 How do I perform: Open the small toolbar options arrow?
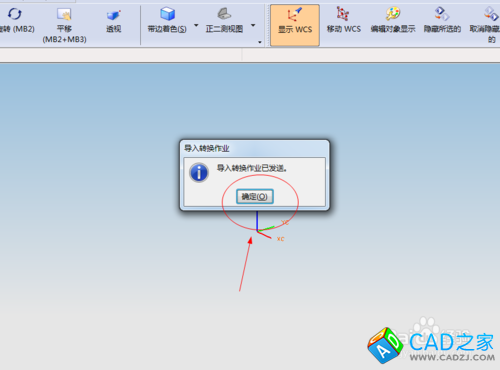tap(260, 42)
